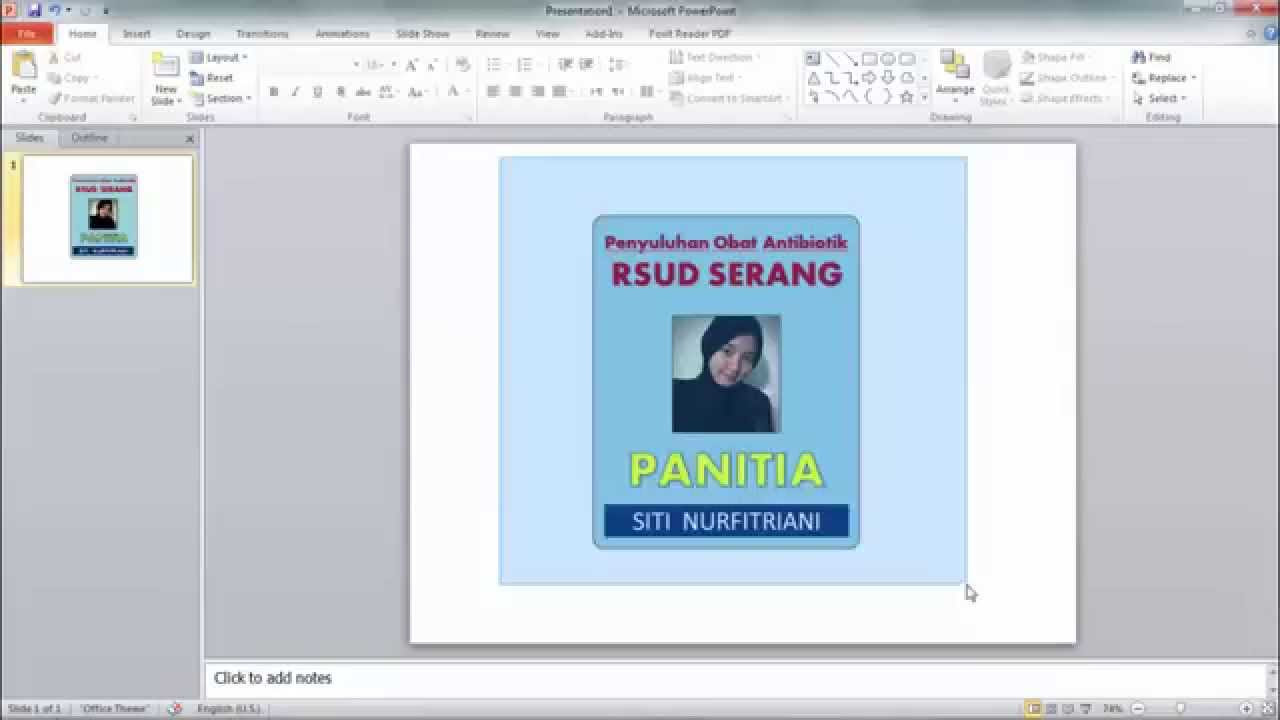Image resolution: width=1280 pixels, height=720 pixels.
Task: Select the Rectangle shape in the gallery
Action: point(869,59)
